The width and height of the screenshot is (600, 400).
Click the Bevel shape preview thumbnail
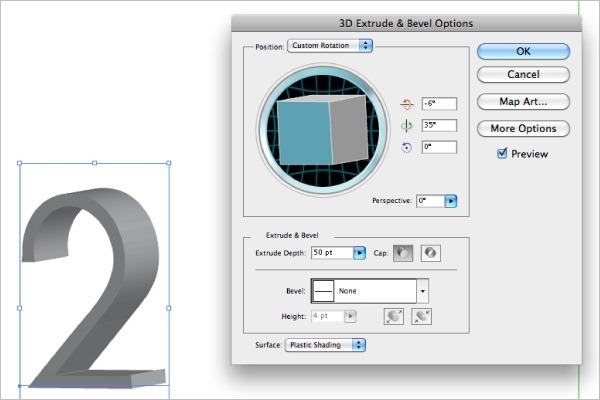click(x=323, y=291)
